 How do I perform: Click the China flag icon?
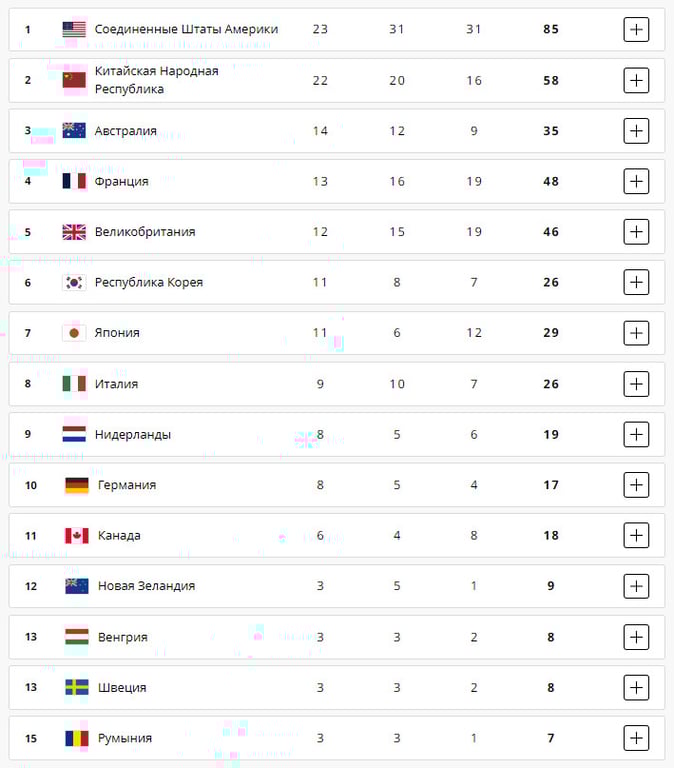(x=74, y=80)
